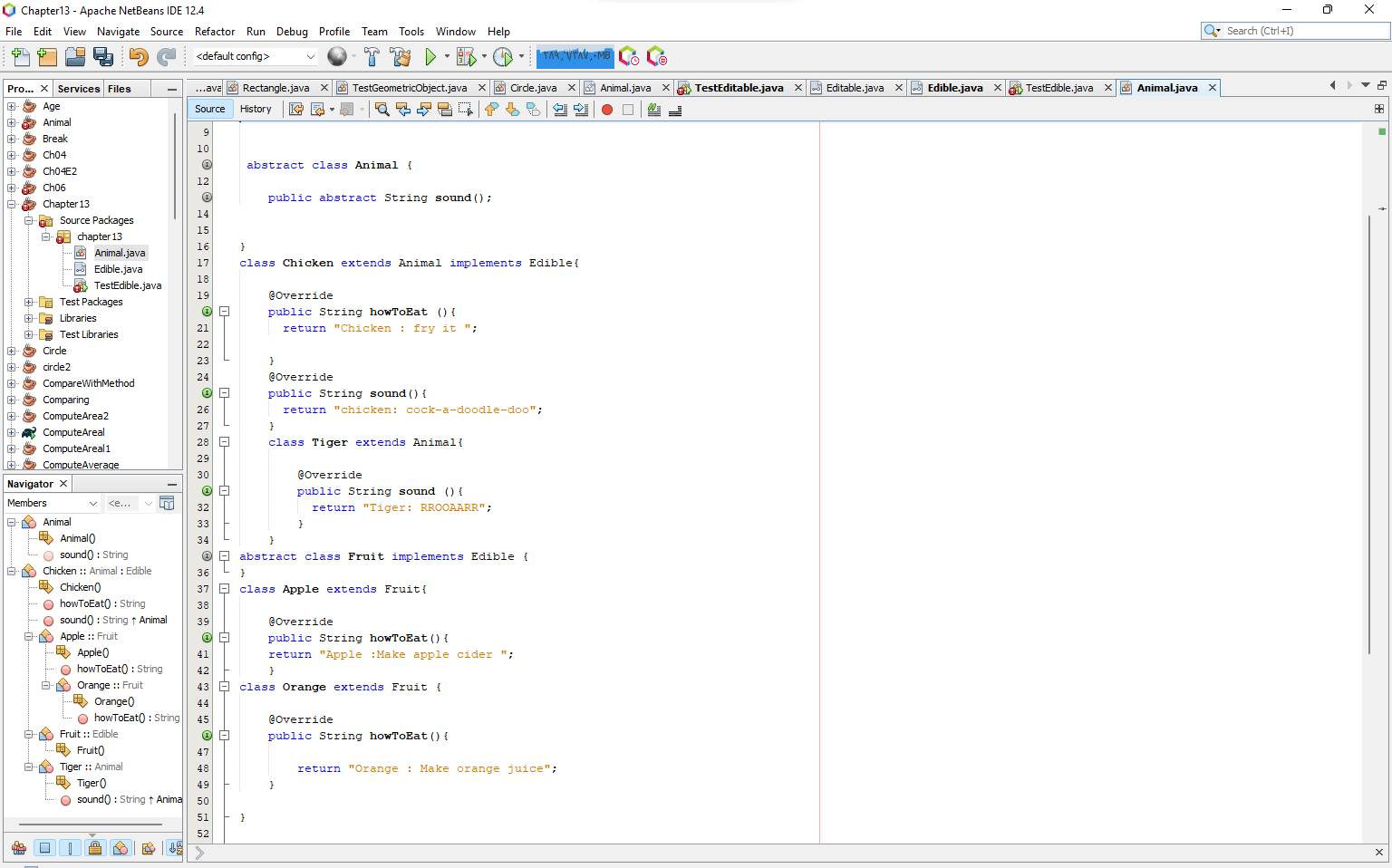Toggle Show Static Members lock icon in Navigator
Screen dimensions: 1392x868
(x=95, y=847)
